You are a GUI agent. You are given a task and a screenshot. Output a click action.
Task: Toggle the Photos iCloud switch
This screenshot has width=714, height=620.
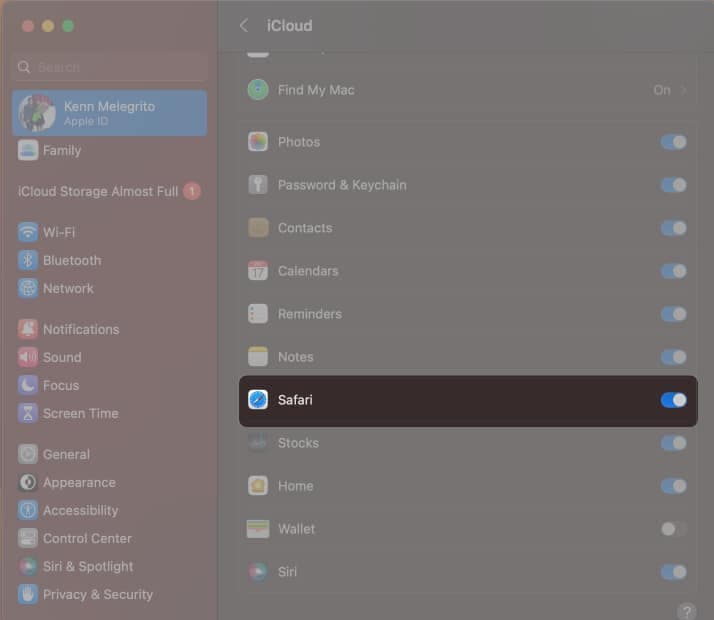click(x=673, y=142)
